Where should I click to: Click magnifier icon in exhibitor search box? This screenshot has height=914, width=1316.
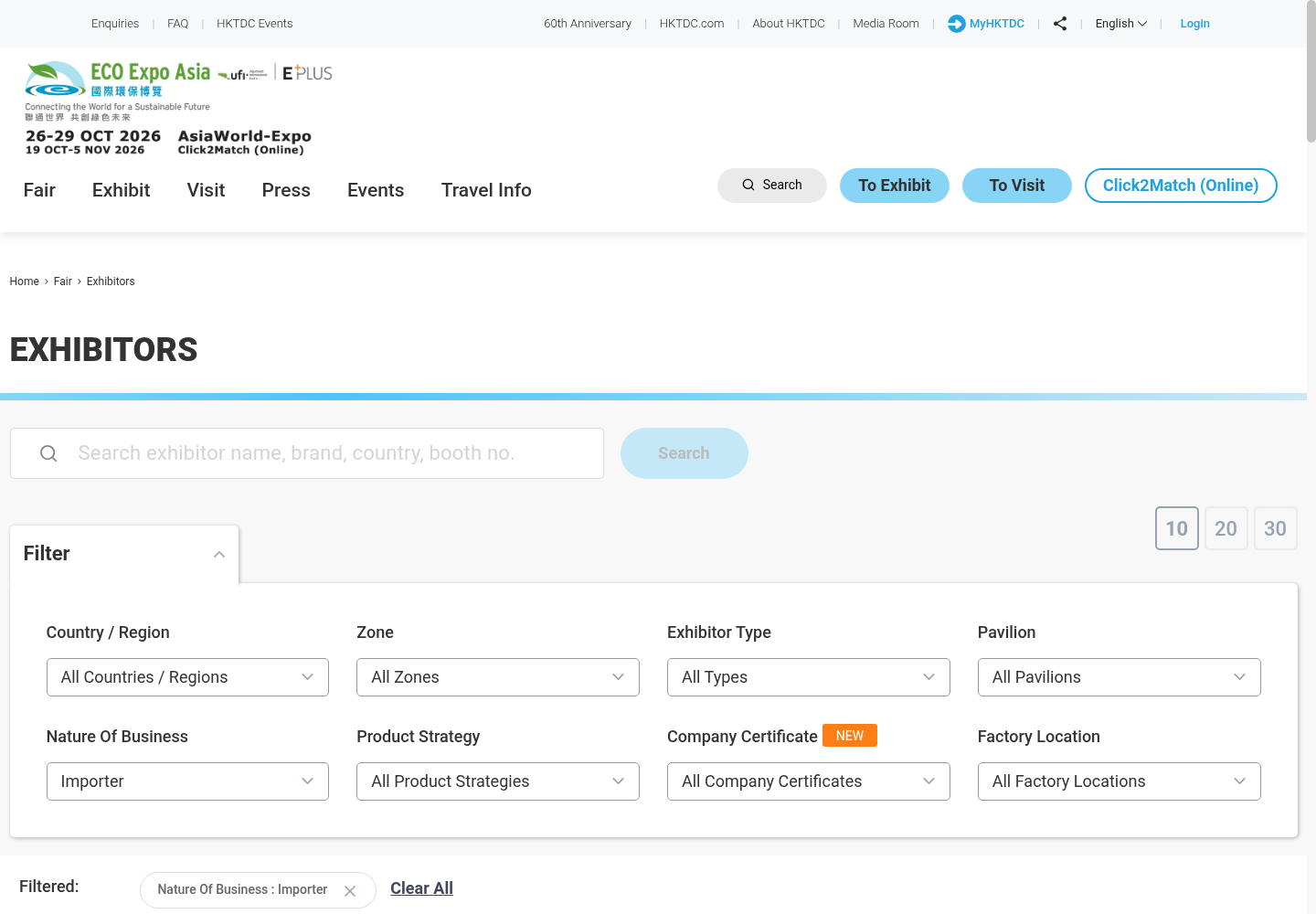pos(48,453)
